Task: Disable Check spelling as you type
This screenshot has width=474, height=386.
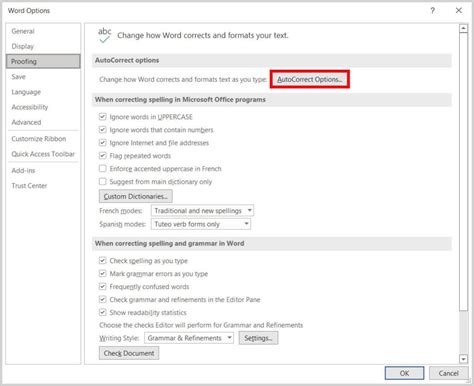Action: point(102,261)
